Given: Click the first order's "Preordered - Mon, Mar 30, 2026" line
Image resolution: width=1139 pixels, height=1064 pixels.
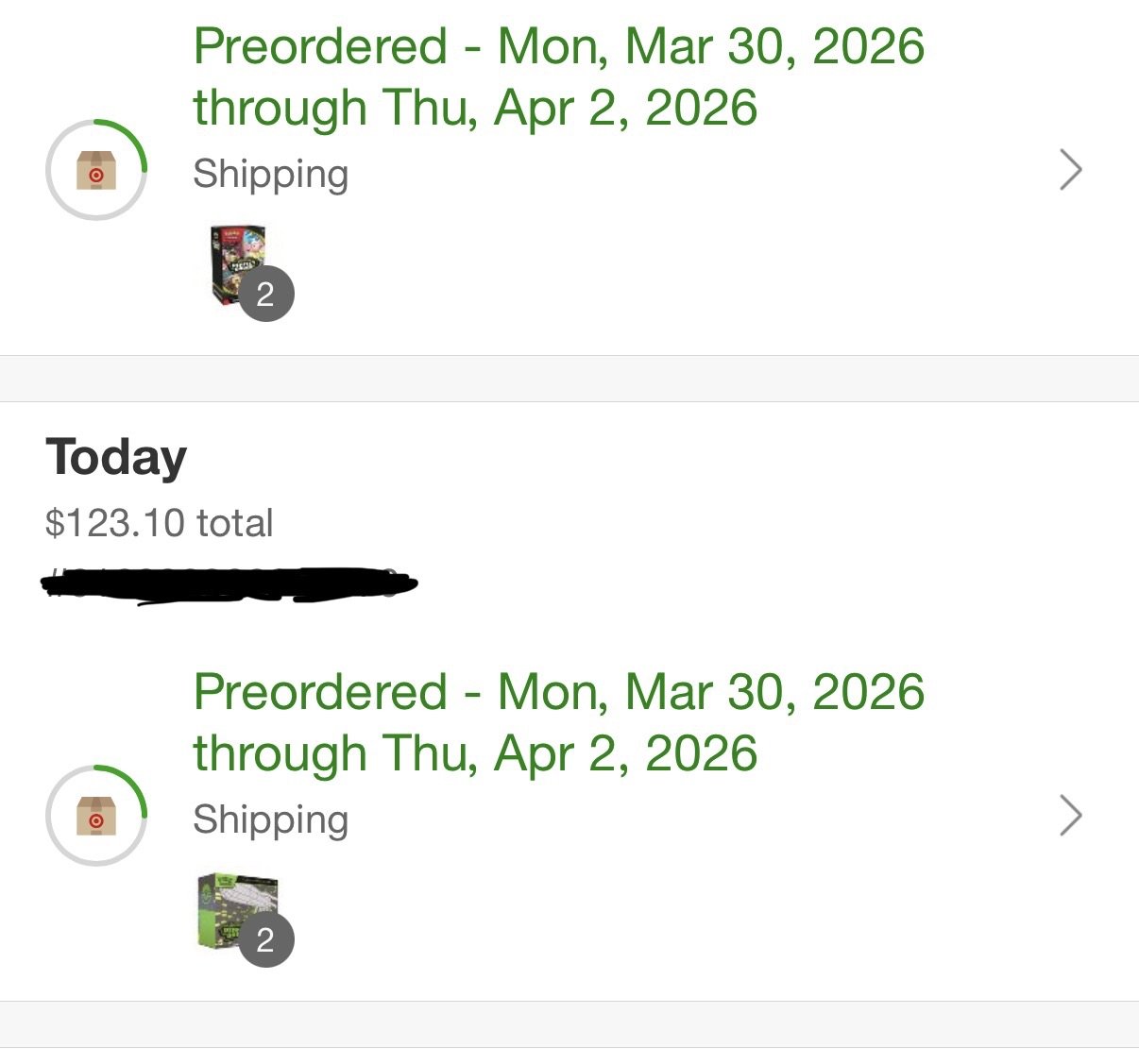Looking at the screenshot, I should coord(558,46).
